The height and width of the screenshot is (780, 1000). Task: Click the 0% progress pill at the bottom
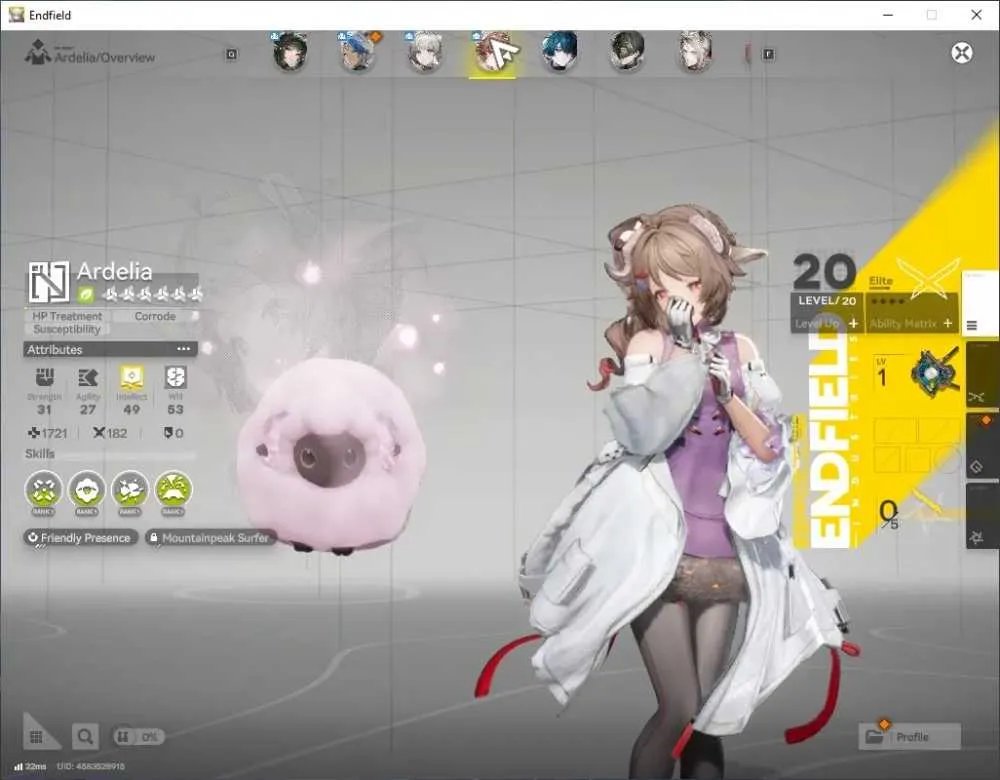138,737
